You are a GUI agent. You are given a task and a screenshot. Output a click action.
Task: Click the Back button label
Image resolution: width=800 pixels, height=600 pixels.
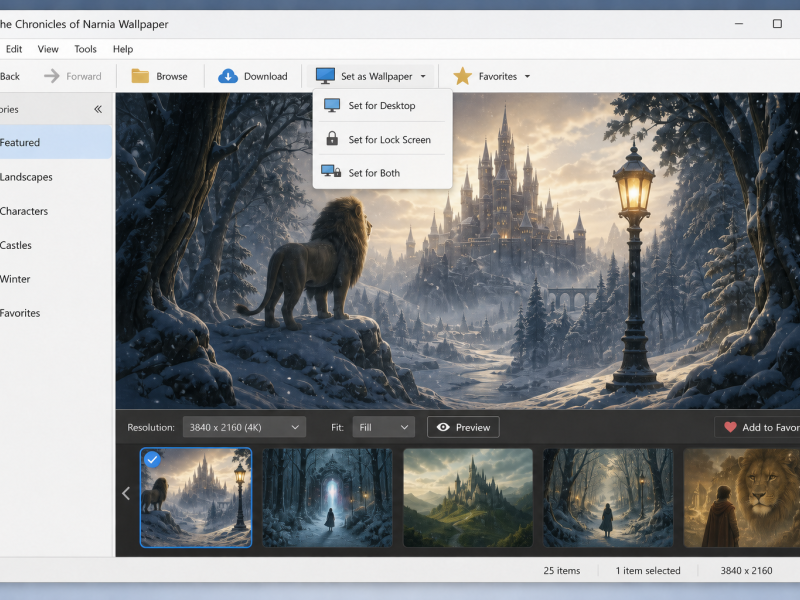[x=9, y=77]
